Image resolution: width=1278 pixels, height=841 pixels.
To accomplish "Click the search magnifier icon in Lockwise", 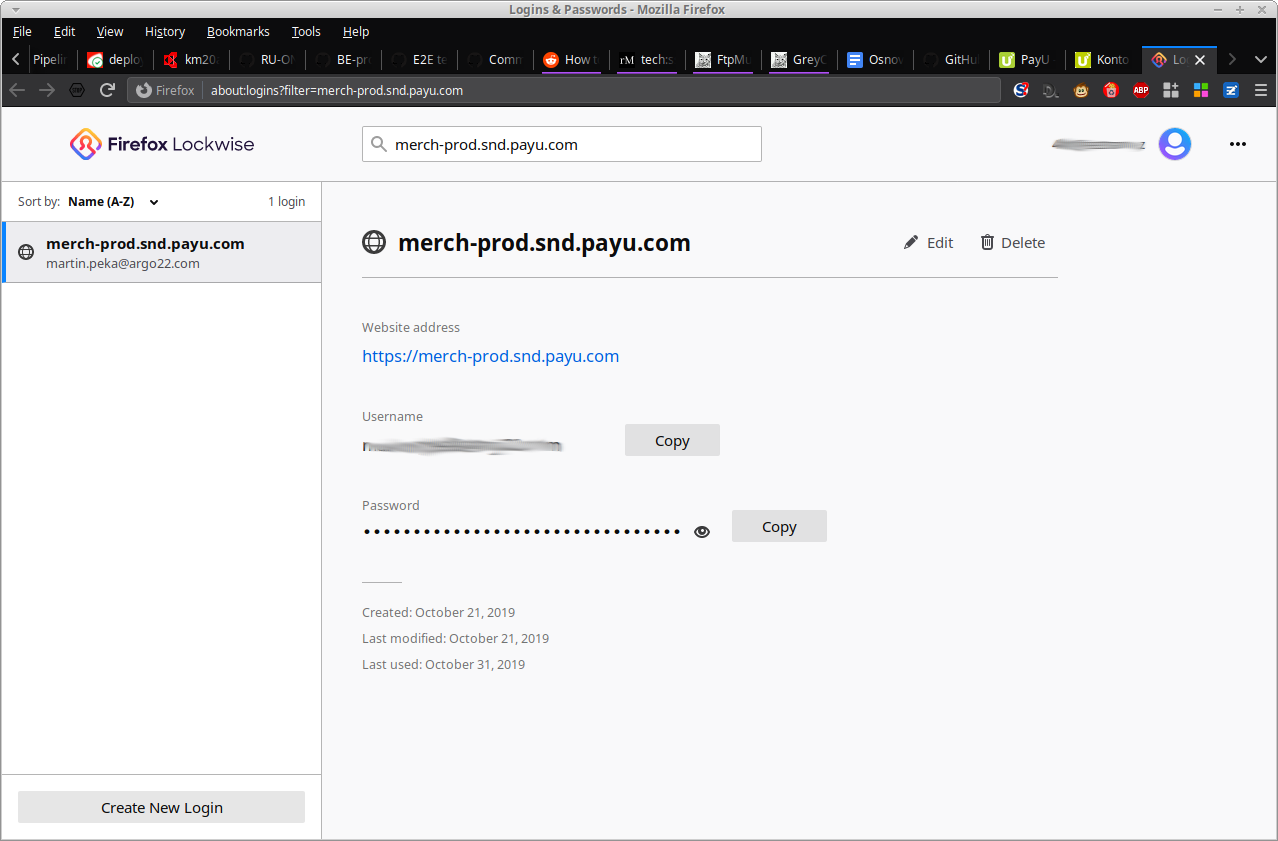I will (x=379, y=144).
